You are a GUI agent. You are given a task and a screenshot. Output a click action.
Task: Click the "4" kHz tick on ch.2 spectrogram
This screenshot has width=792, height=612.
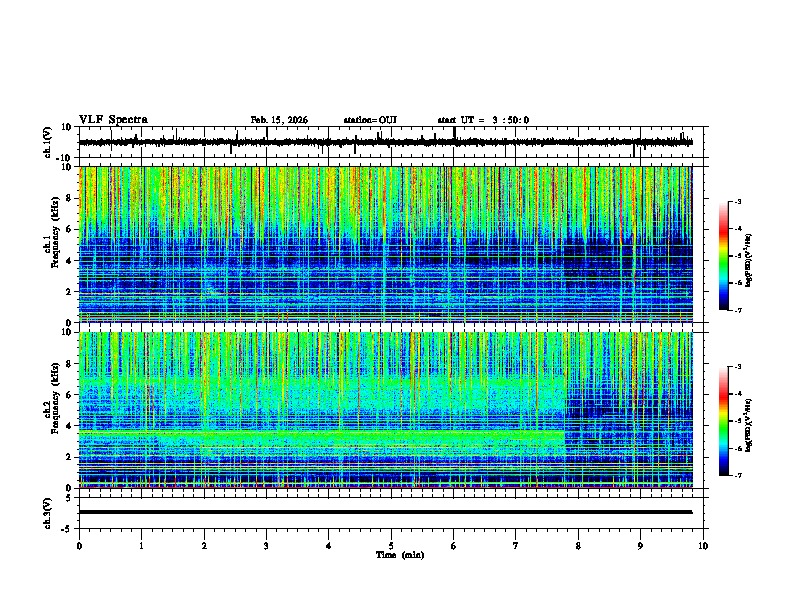pyautogui.click(x=69, y=426)
